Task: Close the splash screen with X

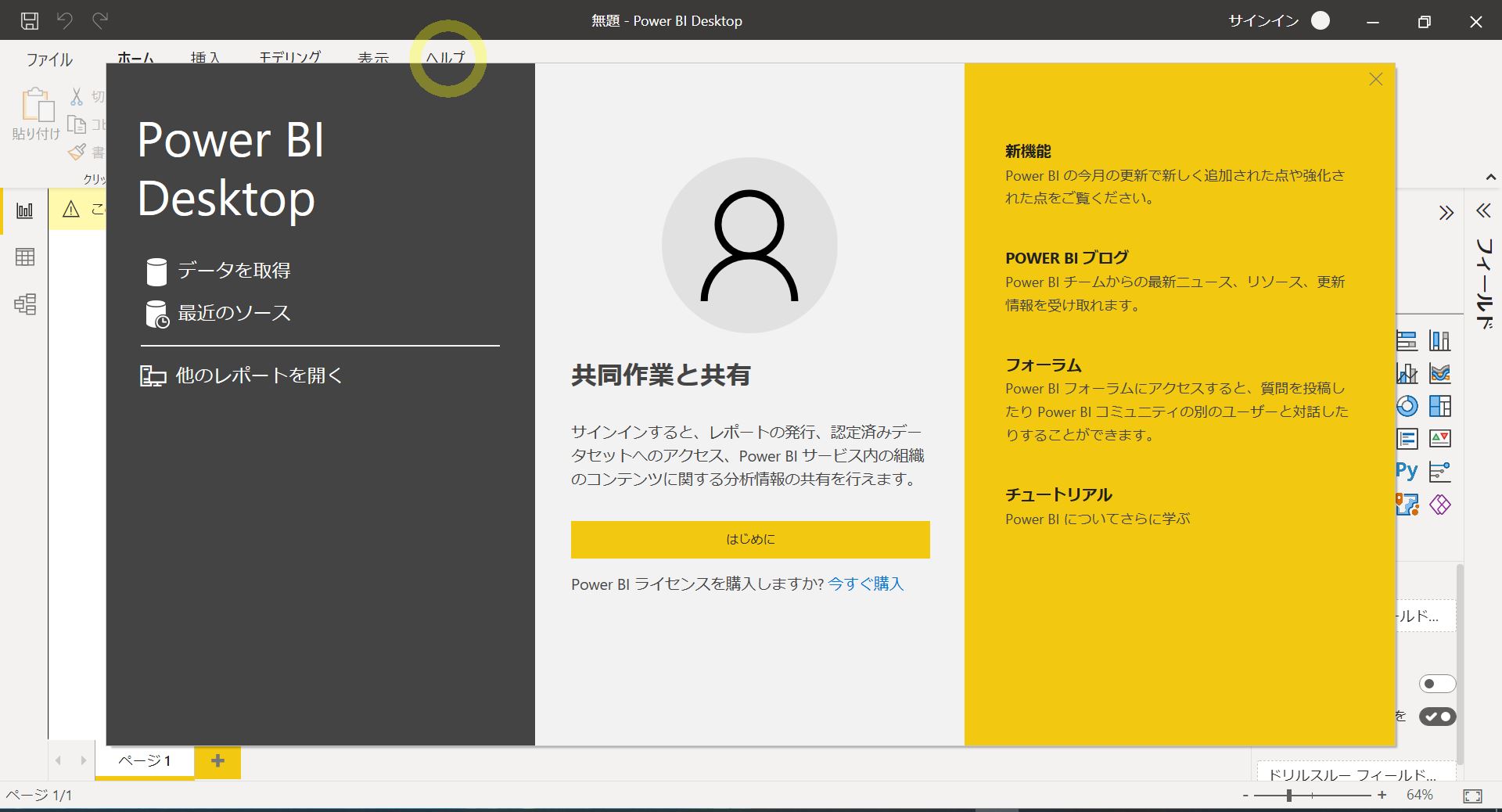Action: [1376, 79]
